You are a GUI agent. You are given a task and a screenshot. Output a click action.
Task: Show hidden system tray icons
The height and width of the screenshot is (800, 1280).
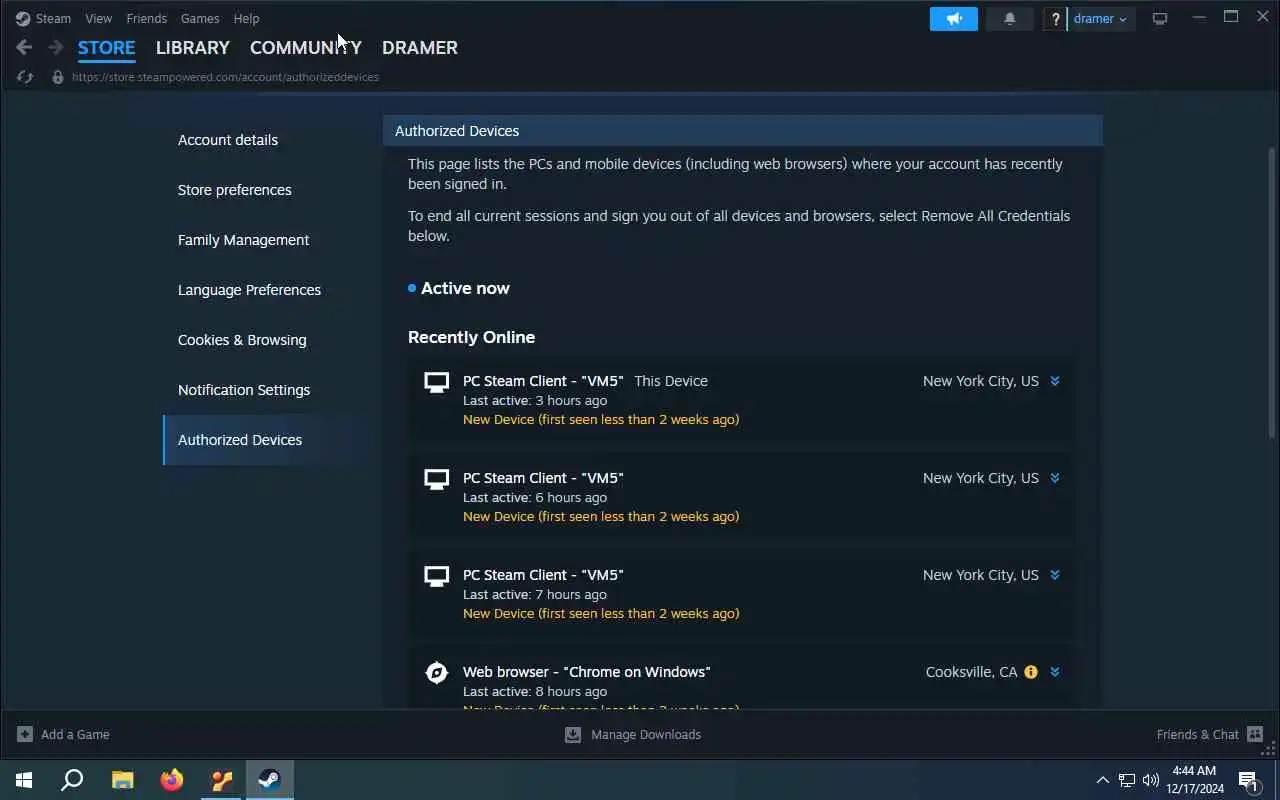click(x=1102, y=780)
